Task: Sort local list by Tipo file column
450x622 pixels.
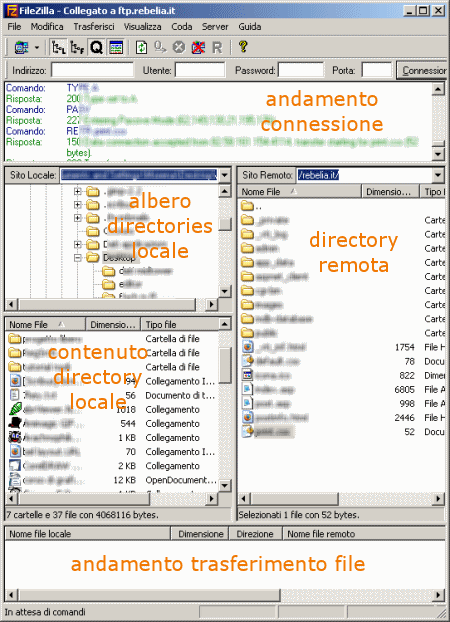Action: pos(179,324)
